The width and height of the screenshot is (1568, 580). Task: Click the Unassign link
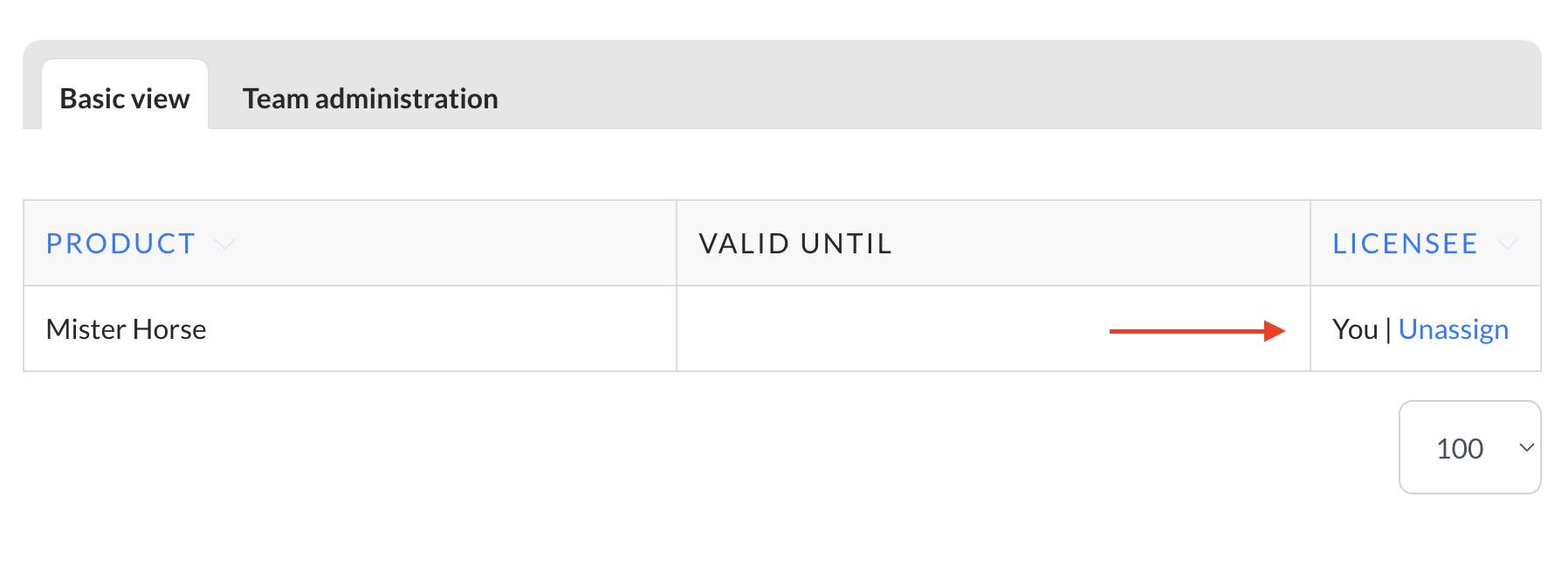click(1453, 329)
